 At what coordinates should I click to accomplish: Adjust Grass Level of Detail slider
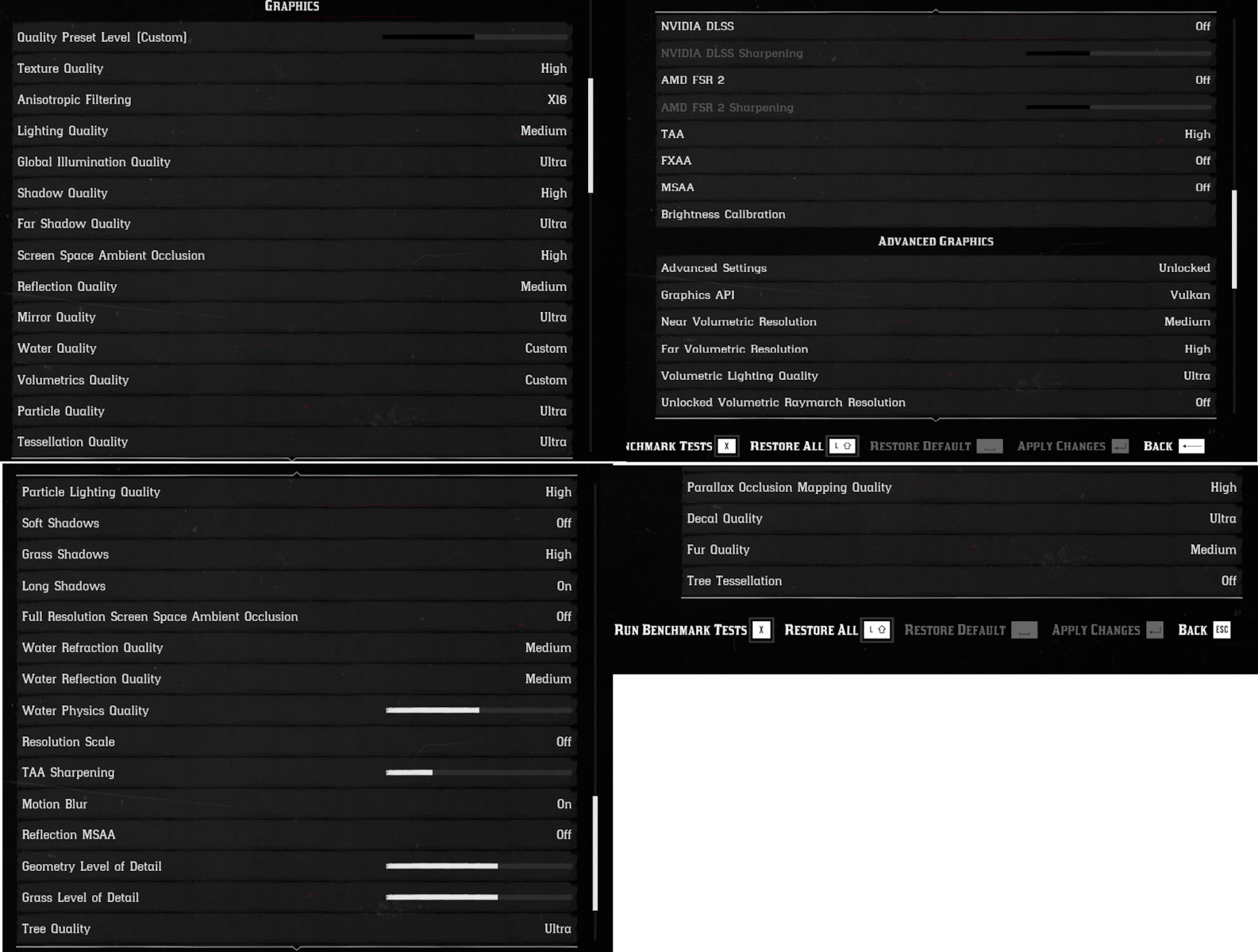(479, 897)
